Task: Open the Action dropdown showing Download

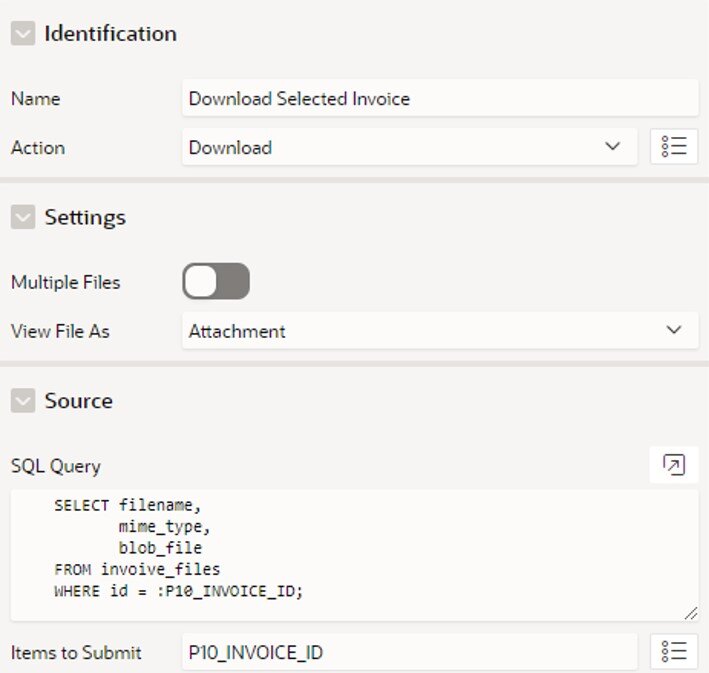Action: [x=410, y=147]
